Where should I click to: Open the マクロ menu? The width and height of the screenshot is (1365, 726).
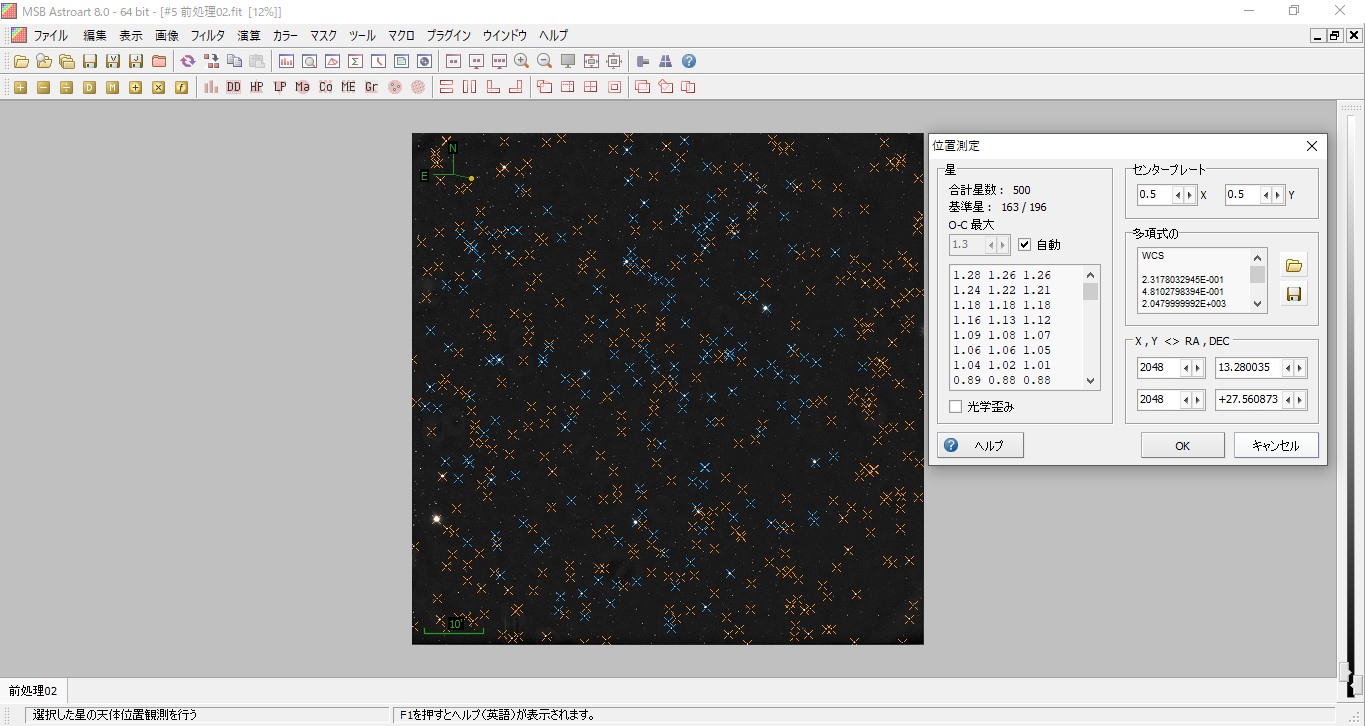[x=401, y=35]
